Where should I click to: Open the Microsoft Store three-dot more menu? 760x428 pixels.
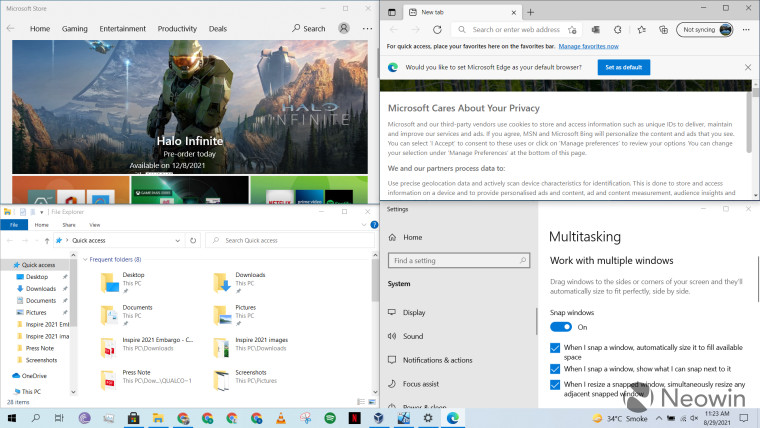pyautogui.click(x=367, y=29)
